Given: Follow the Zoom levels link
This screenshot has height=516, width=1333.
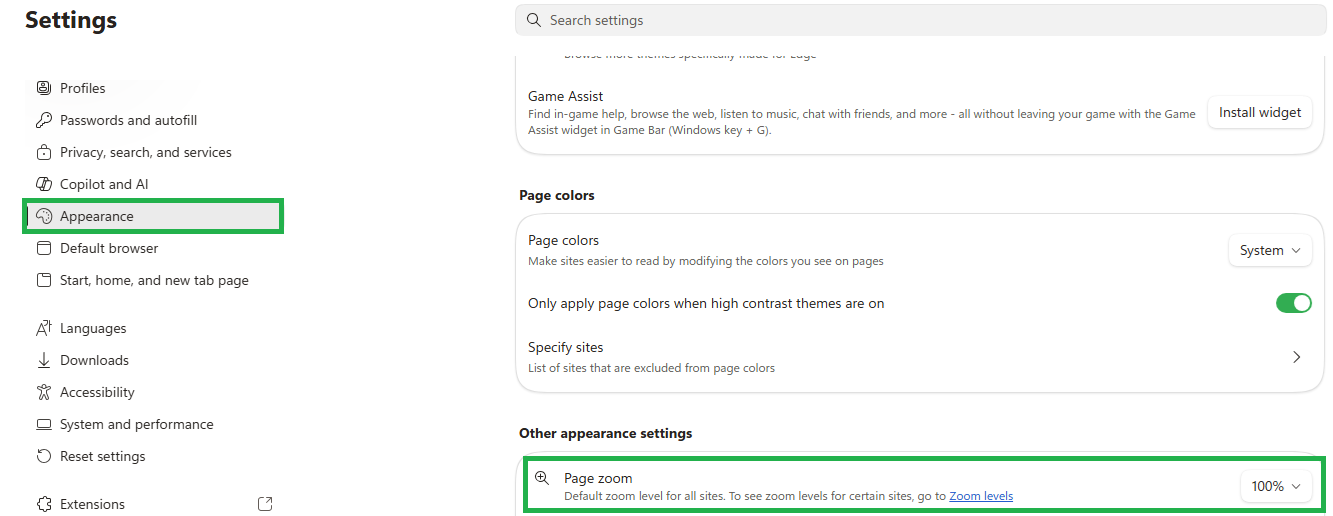Looking at the screenshot, I should [x=981, y=496].
